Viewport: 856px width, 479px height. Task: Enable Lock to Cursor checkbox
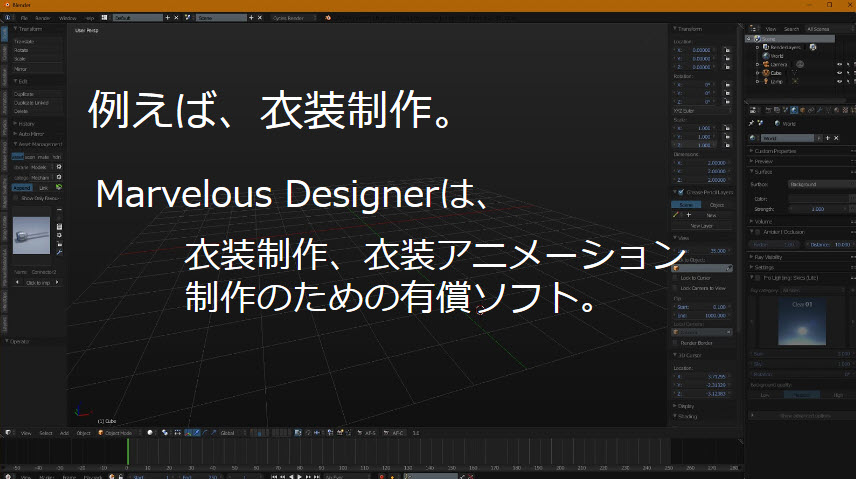[x=675, y=276]
